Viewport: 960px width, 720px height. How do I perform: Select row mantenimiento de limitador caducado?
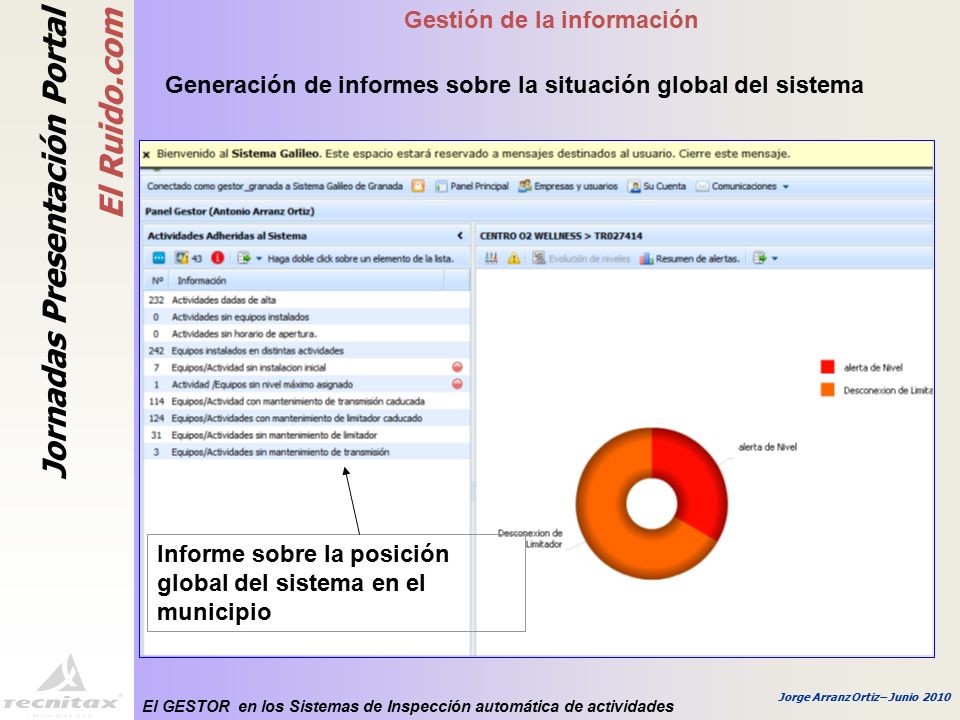(x=307, y=418)
